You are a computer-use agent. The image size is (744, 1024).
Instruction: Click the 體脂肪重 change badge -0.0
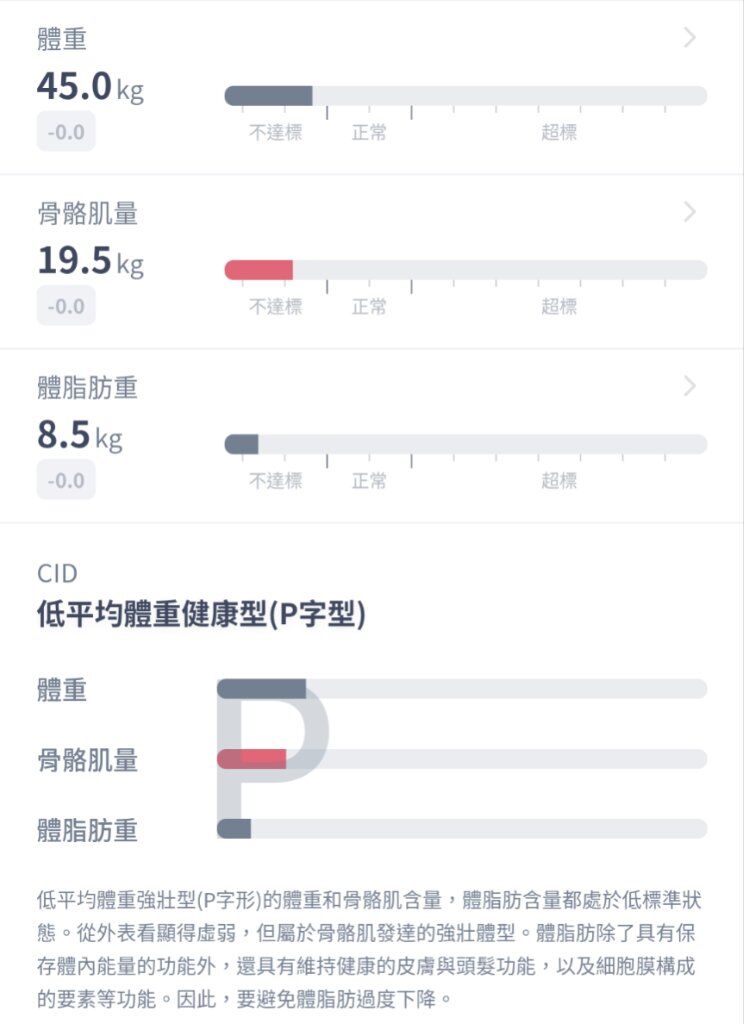click(x=66, y=480)
